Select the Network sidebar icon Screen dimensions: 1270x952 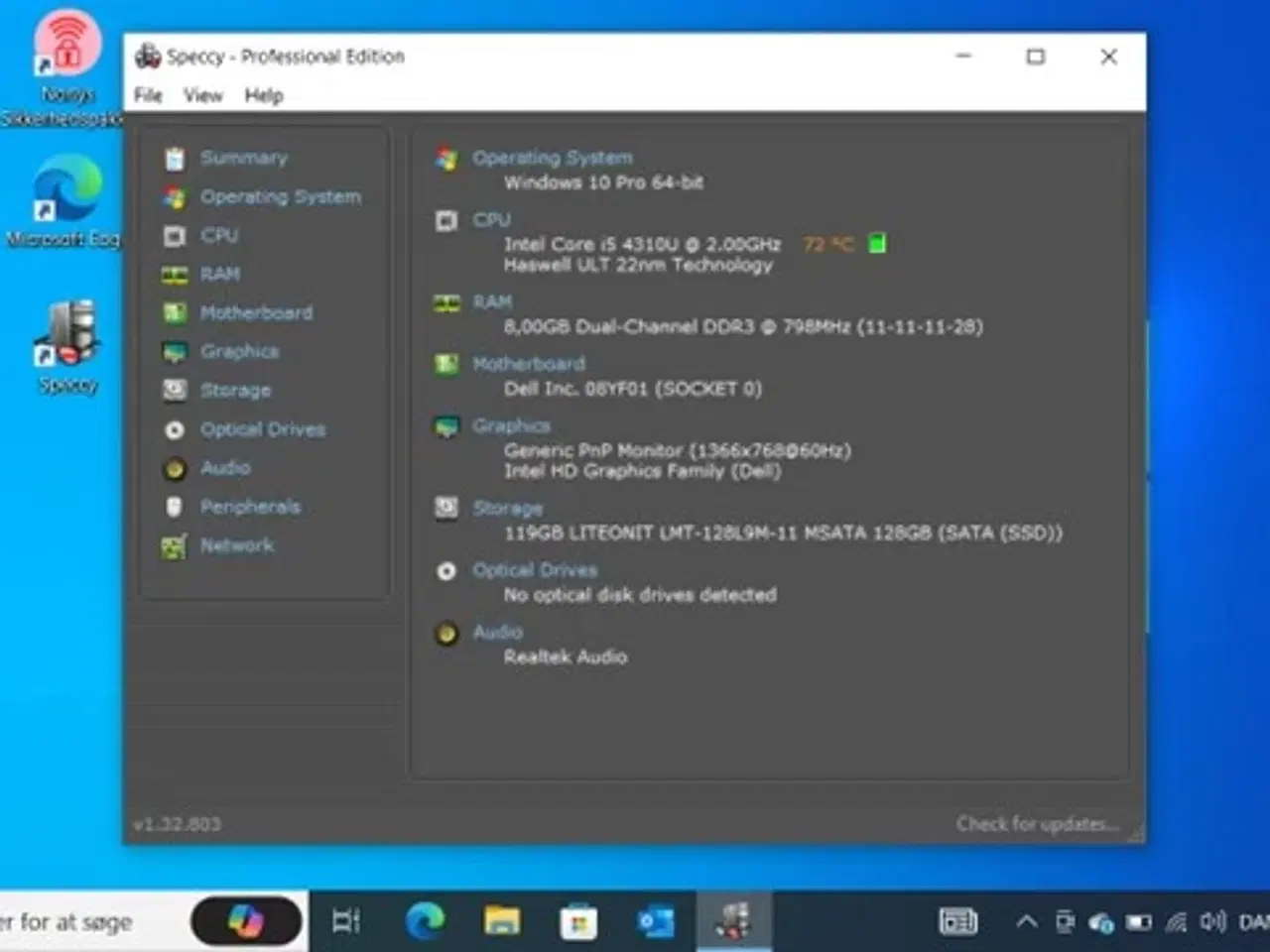click(x=175, y=545)
